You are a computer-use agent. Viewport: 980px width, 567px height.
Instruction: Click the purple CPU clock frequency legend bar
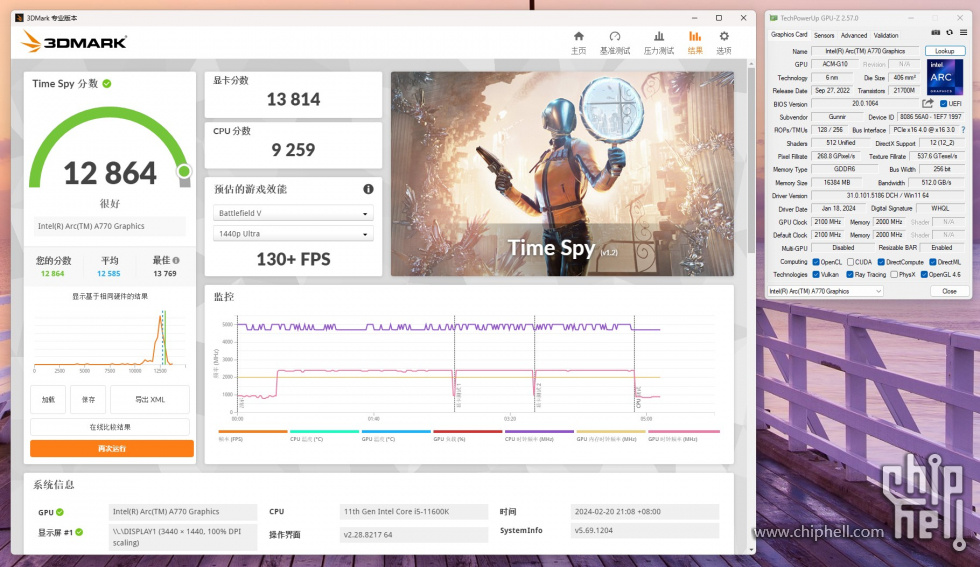pos(539,431)
